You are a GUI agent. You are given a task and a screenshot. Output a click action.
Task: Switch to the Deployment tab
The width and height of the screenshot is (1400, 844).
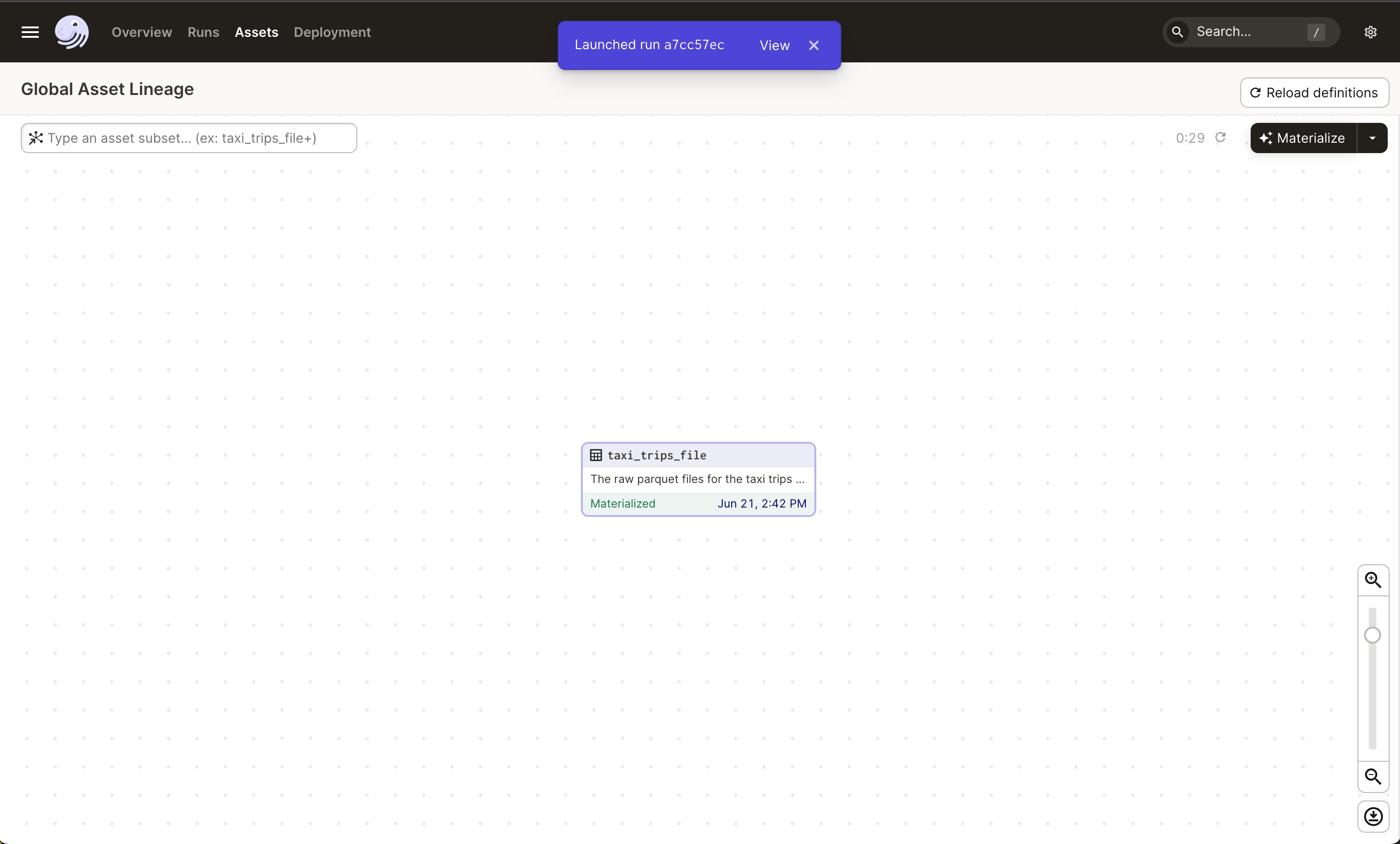332,33
